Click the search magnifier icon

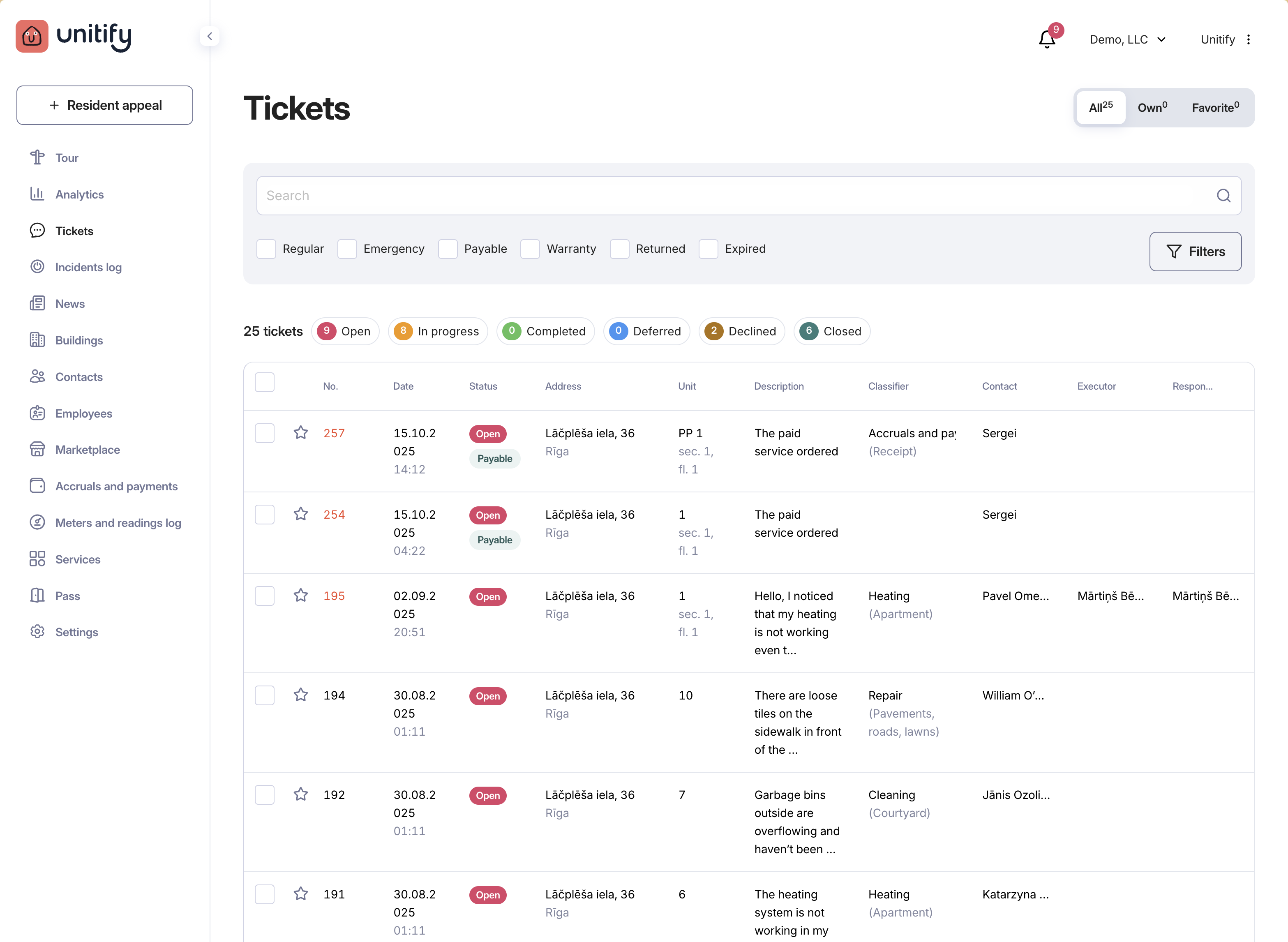(1223, 196)
